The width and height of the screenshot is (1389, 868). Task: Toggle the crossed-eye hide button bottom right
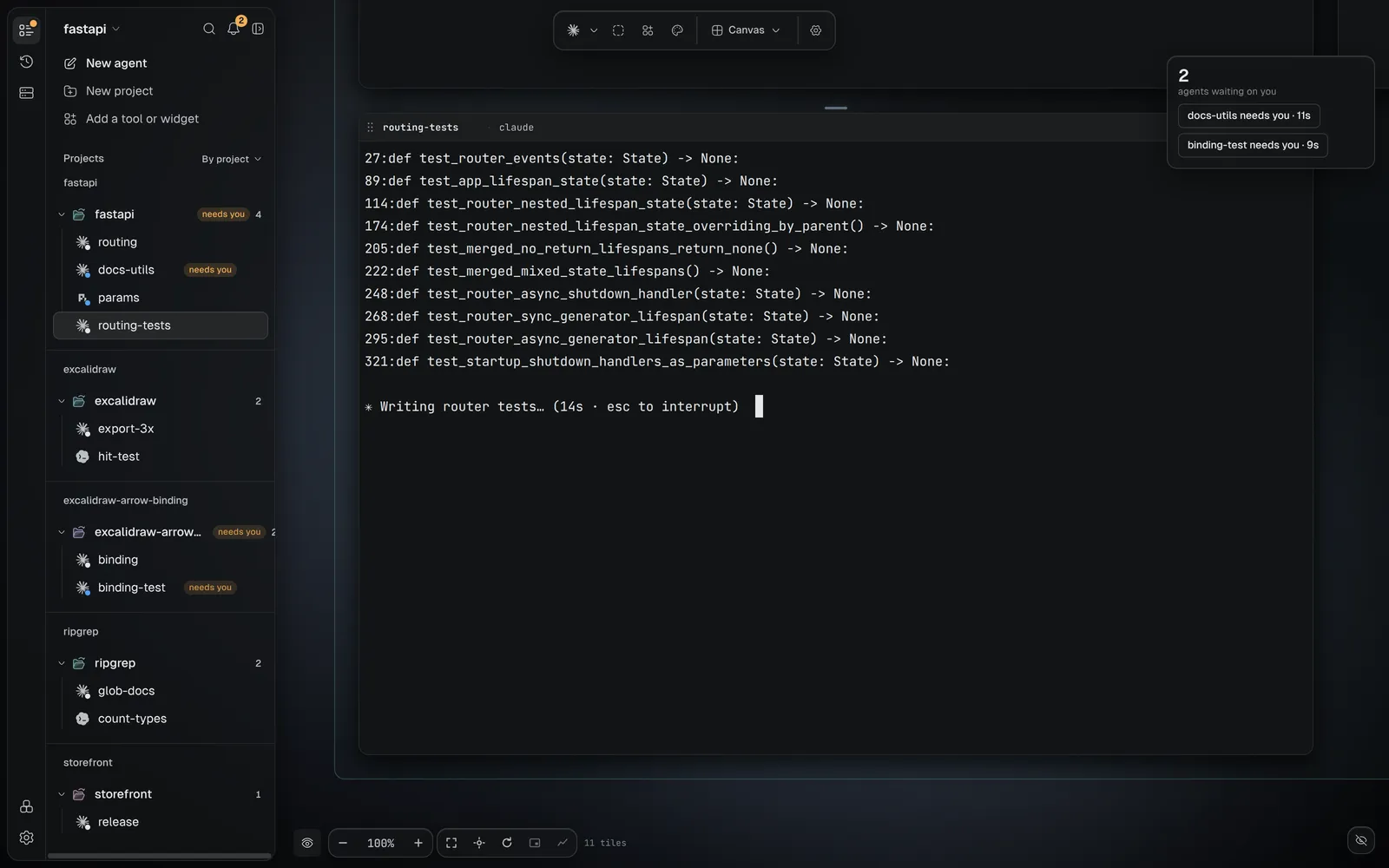(1361, 840)
